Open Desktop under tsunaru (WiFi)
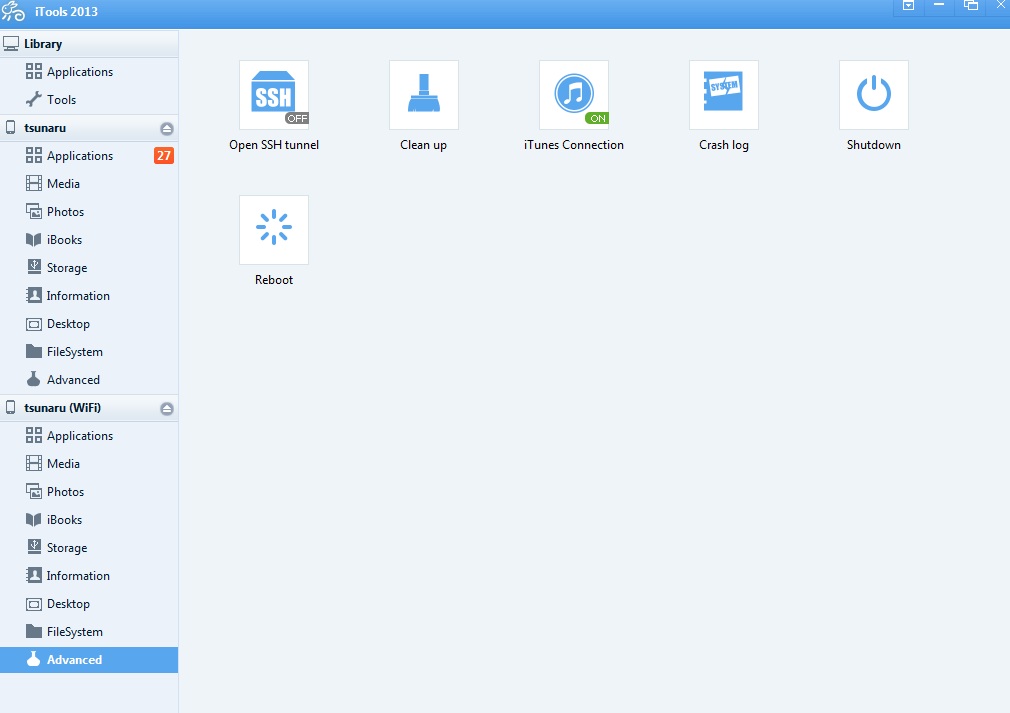This screenshot has width=1010, height=713. pyautogui.click(x=89, y=604)
